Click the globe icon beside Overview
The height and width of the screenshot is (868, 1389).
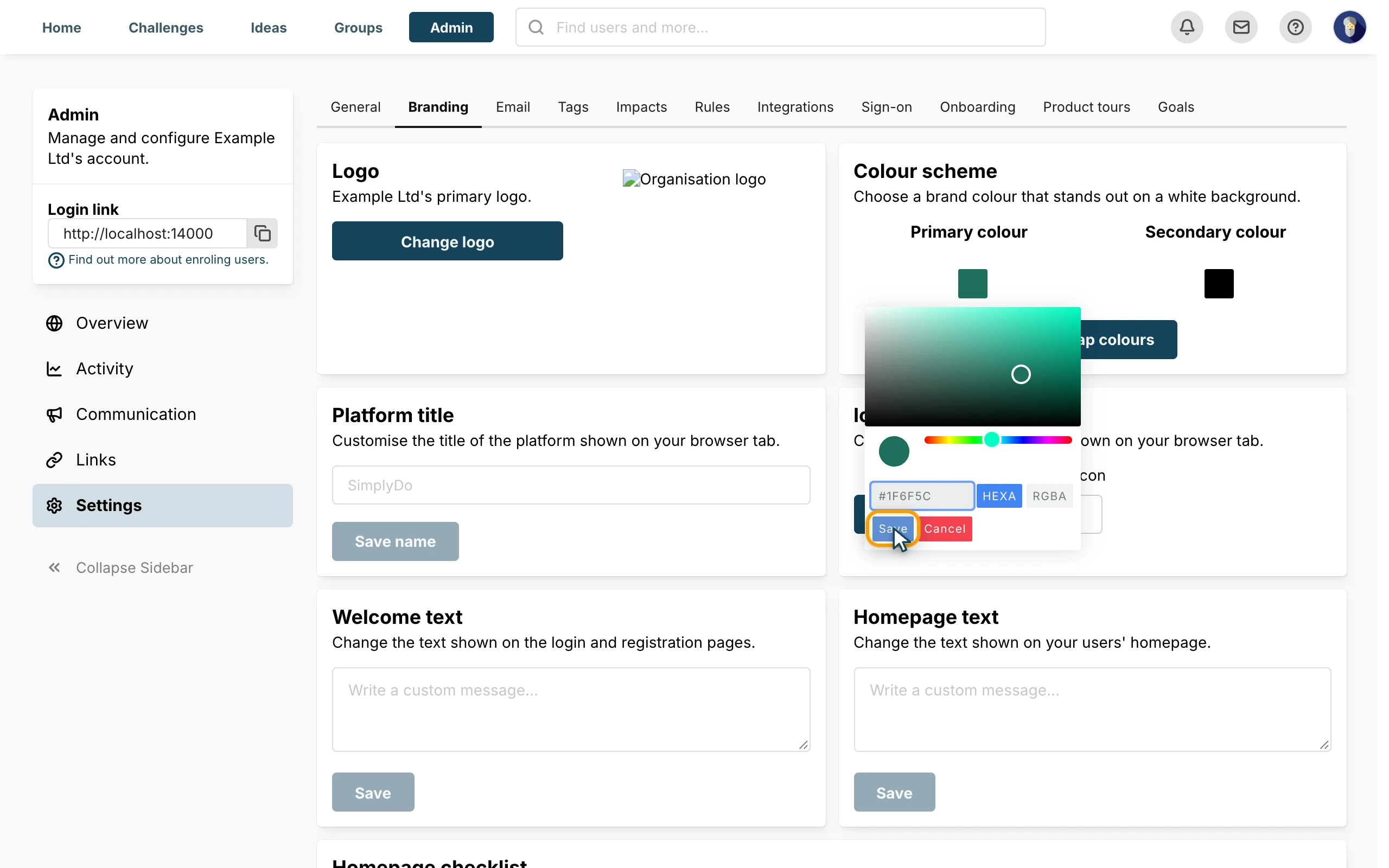54,323
